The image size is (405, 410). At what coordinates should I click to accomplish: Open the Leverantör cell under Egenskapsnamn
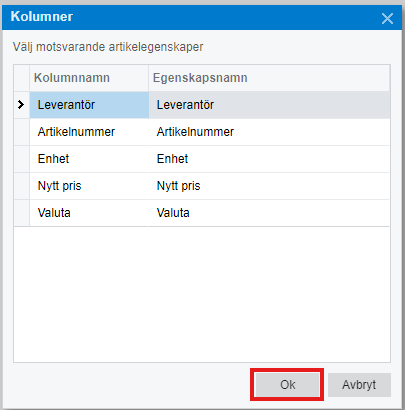(x=269, y=105)
